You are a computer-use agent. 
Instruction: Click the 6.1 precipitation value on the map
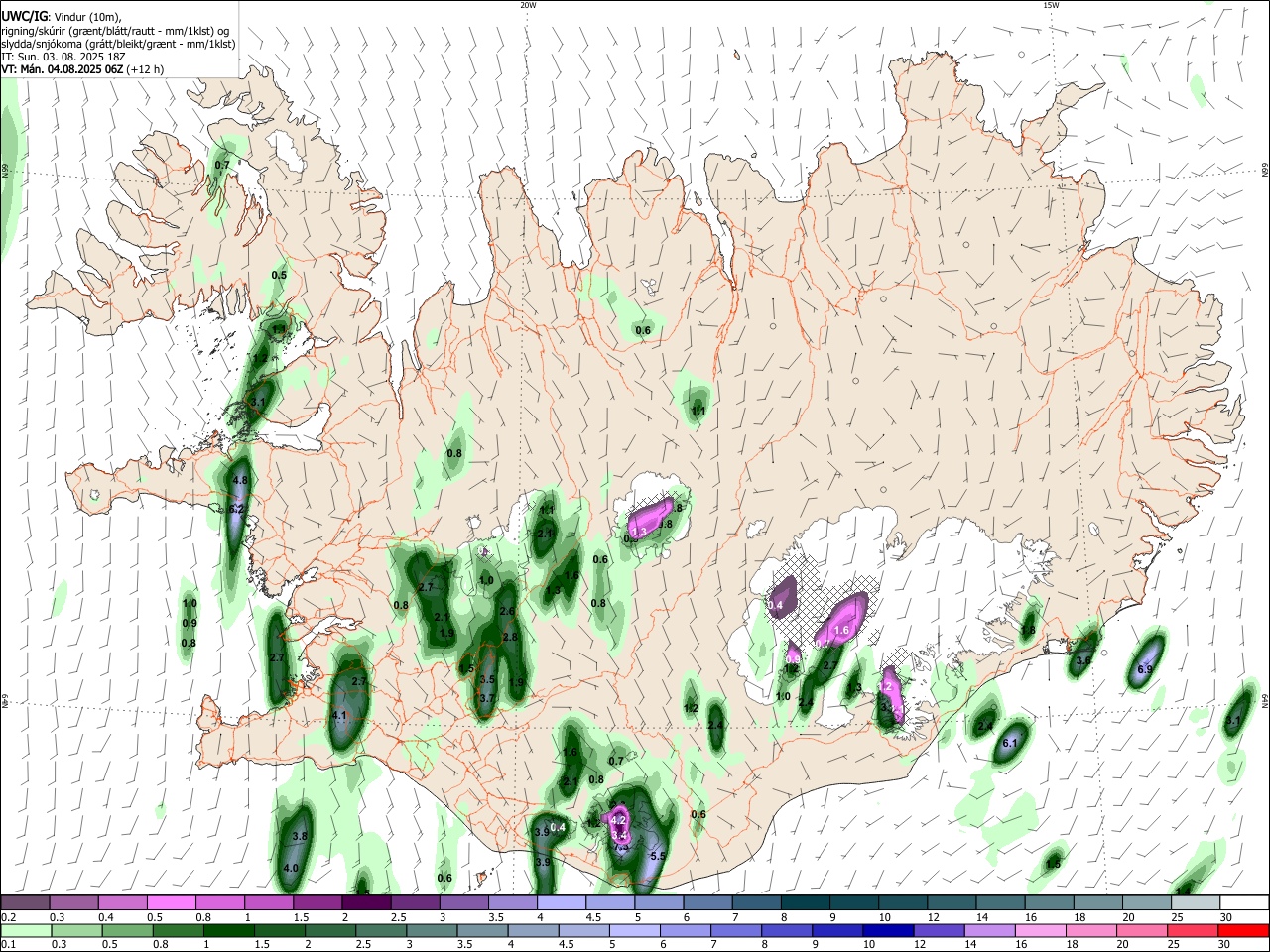click(1011, 743)
